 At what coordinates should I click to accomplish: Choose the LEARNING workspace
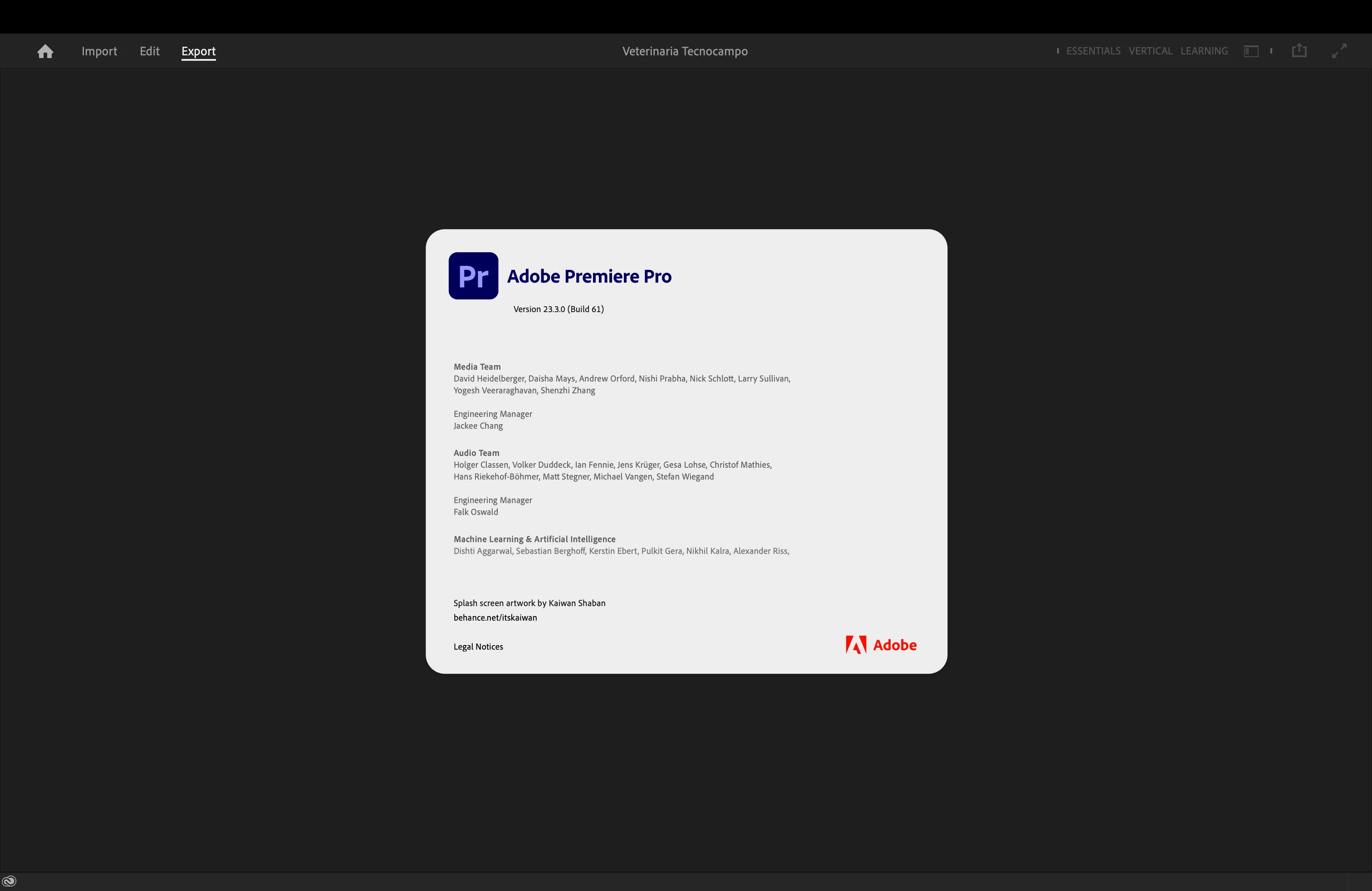click(1204, 51)
